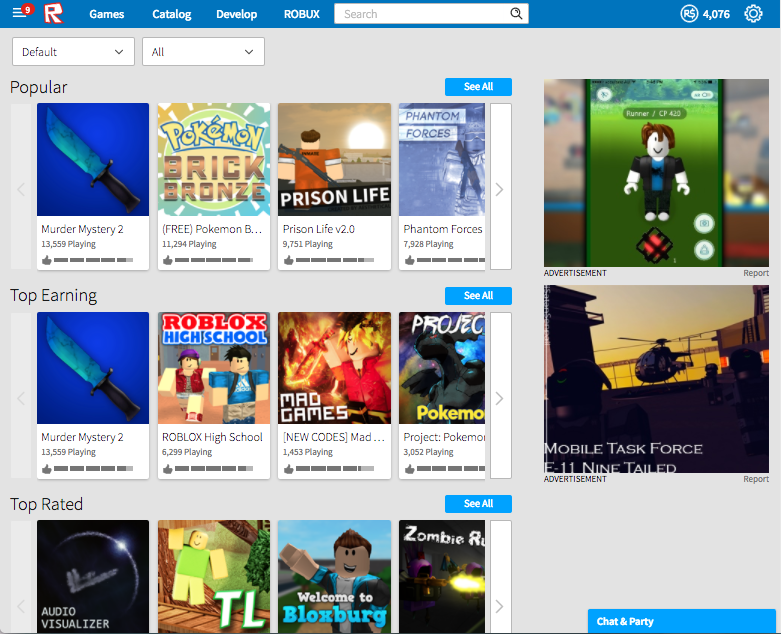Image resolution: width=781 pixels, height=634 pixels.
Task: Click the ROBLOX High School title text
Action: tap(212, 437)
